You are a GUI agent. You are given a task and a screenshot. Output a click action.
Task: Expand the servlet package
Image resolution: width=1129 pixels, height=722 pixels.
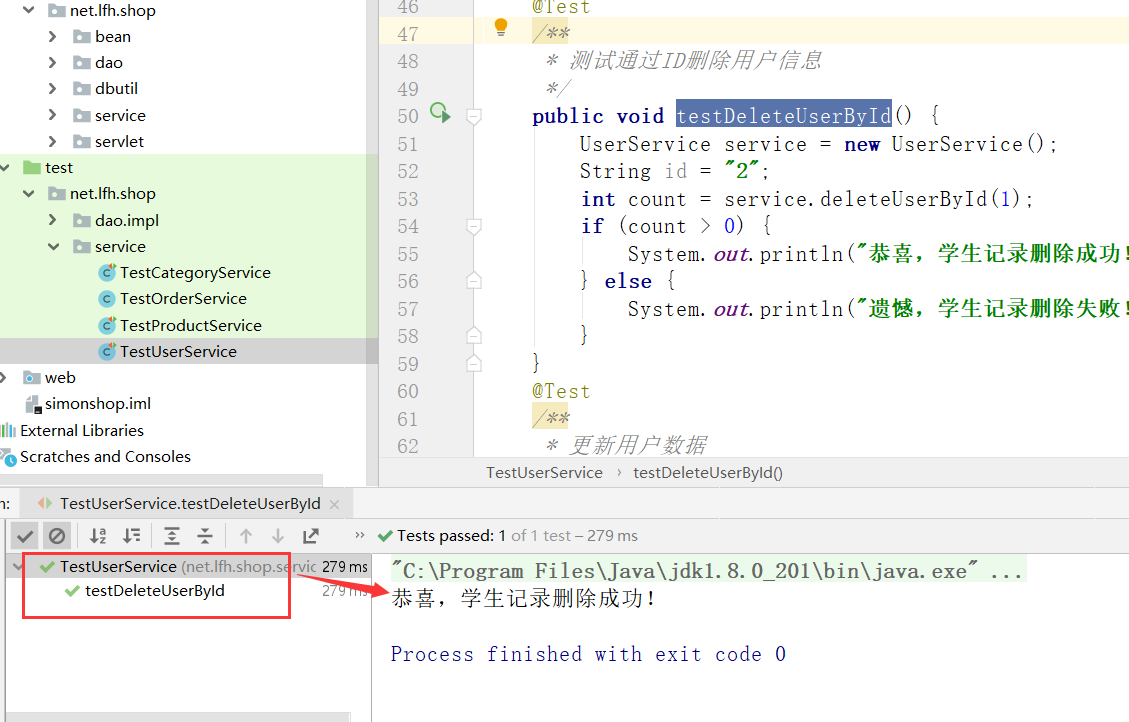pyautogui.click(x=52, y=142)
